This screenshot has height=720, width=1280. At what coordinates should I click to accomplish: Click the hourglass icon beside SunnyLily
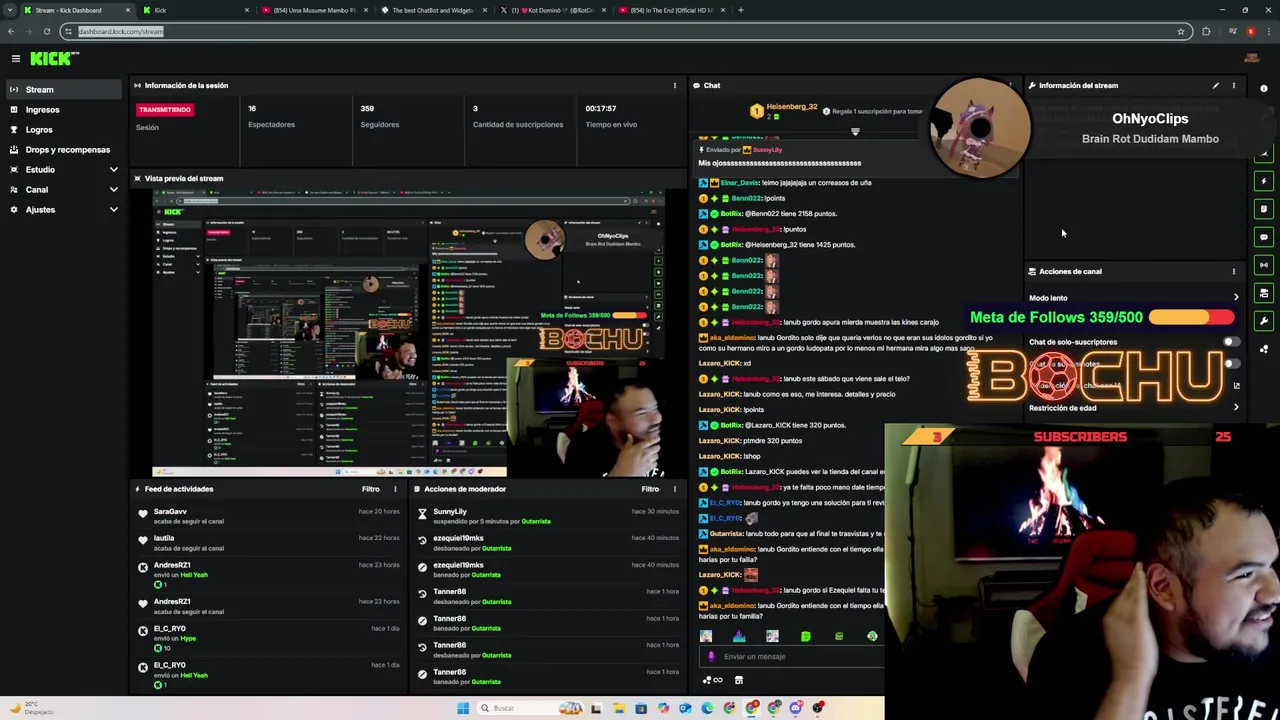422,514
